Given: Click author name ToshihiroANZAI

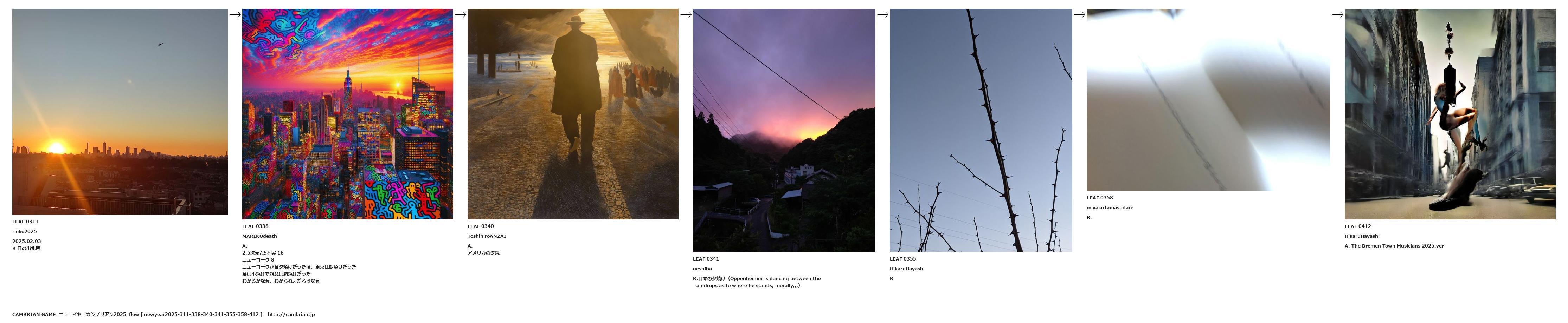Looking at the screenshot, I should [486, 236].
